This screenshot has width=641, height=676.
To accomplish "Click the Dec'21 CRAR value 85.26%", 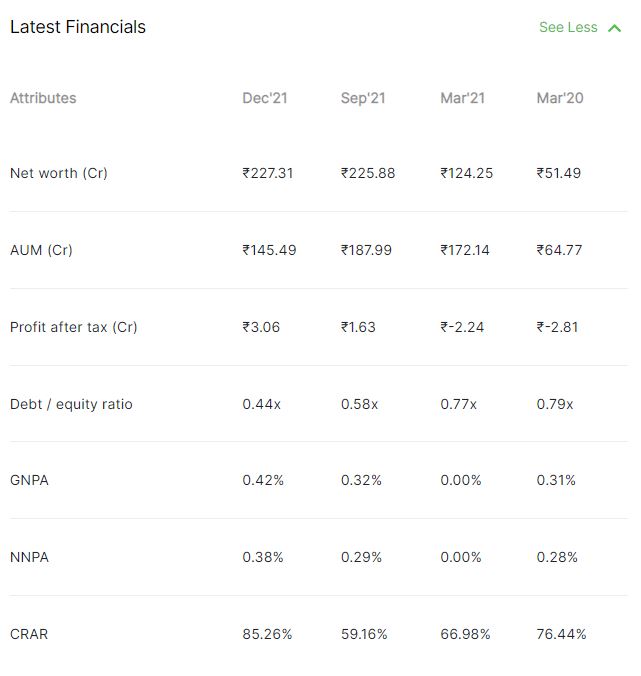I will tap(267, 634).
